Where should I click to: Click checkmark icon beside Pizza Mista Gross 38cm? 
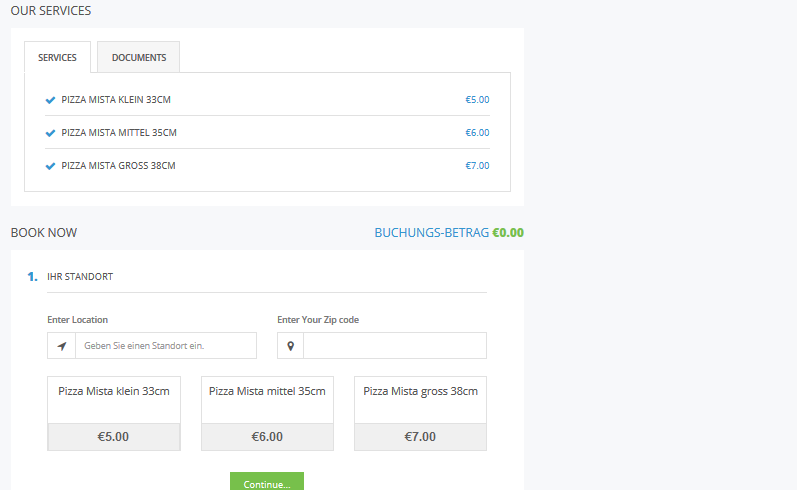[x=50, y=166]
